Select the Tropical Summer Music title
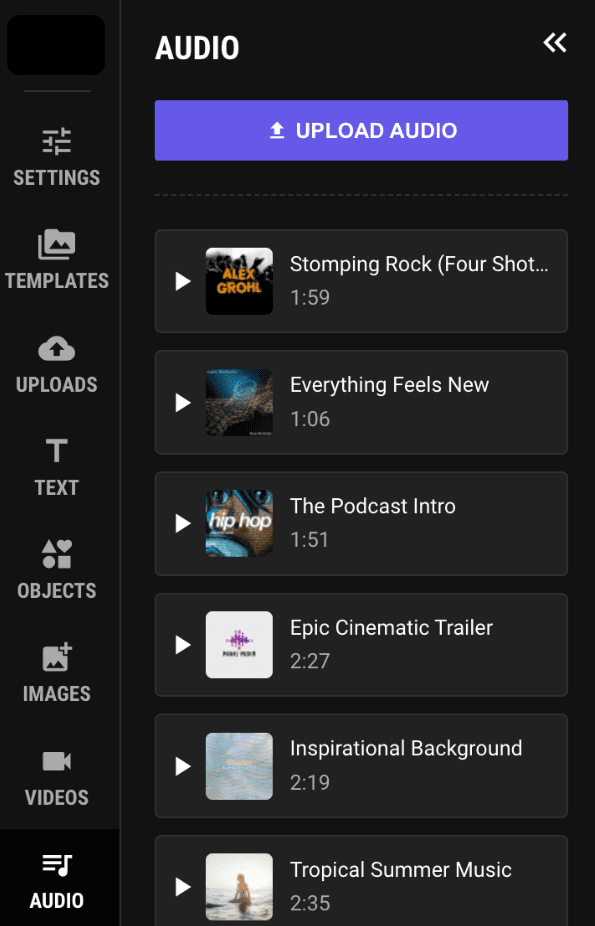This screenshot has height=926, width=595. click(x=401, y=870)
